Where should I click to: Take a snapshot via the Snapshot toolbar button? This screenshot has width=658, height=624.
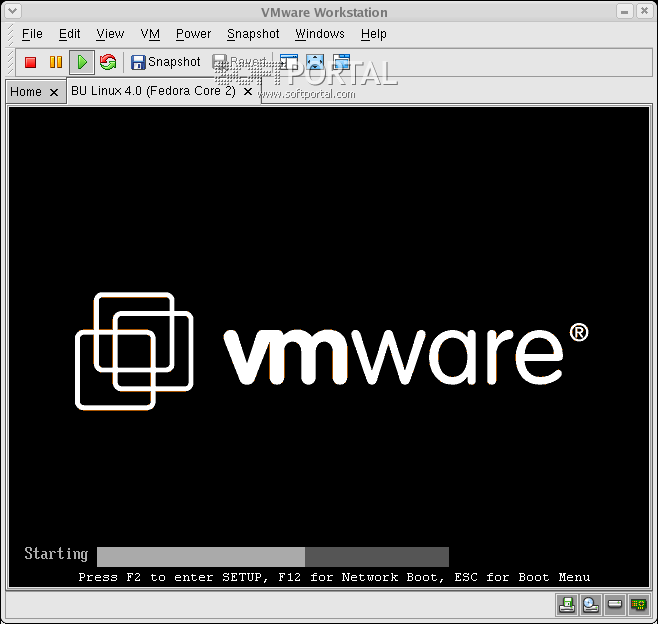tap(165, 62)
